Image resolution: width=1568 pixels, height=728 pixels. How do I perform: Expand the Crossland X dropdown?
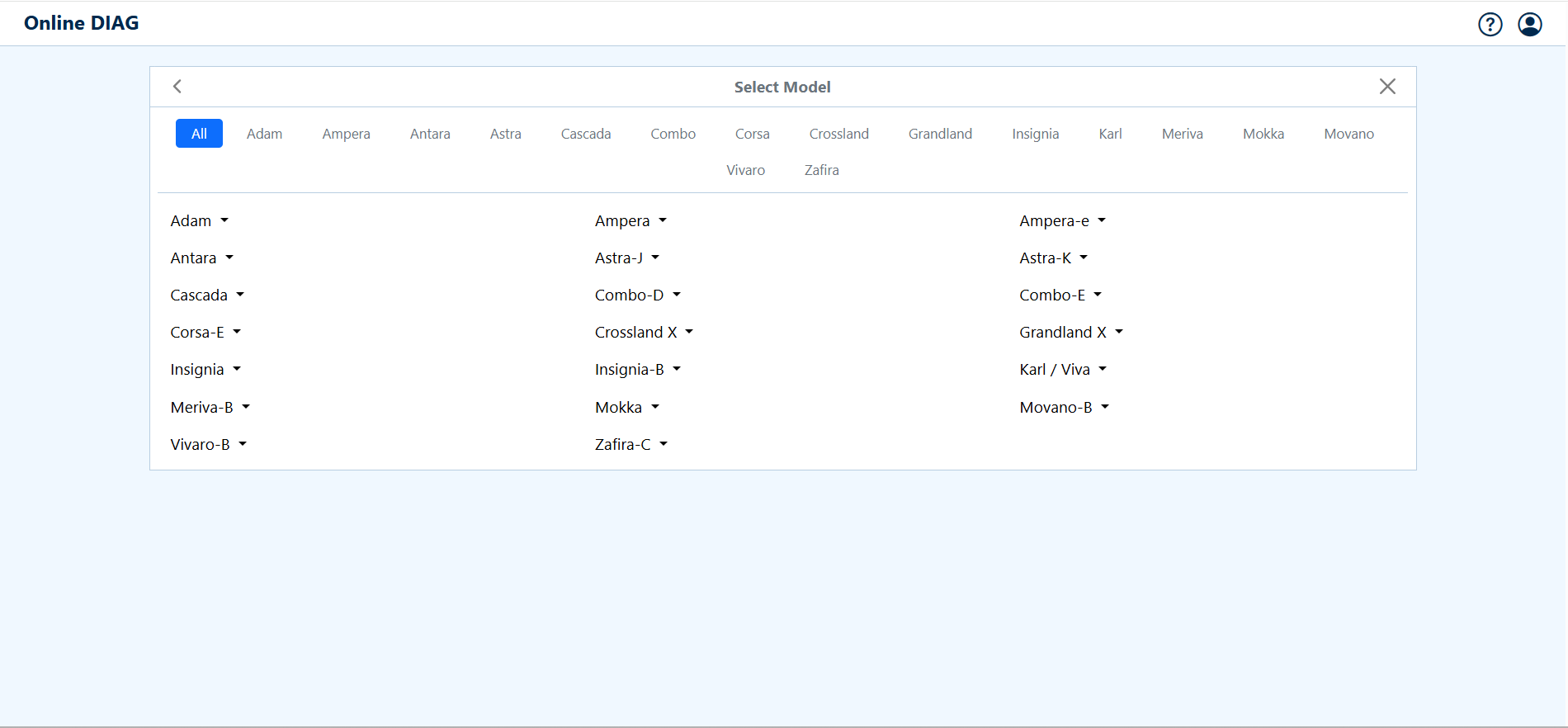coord(644,333)
